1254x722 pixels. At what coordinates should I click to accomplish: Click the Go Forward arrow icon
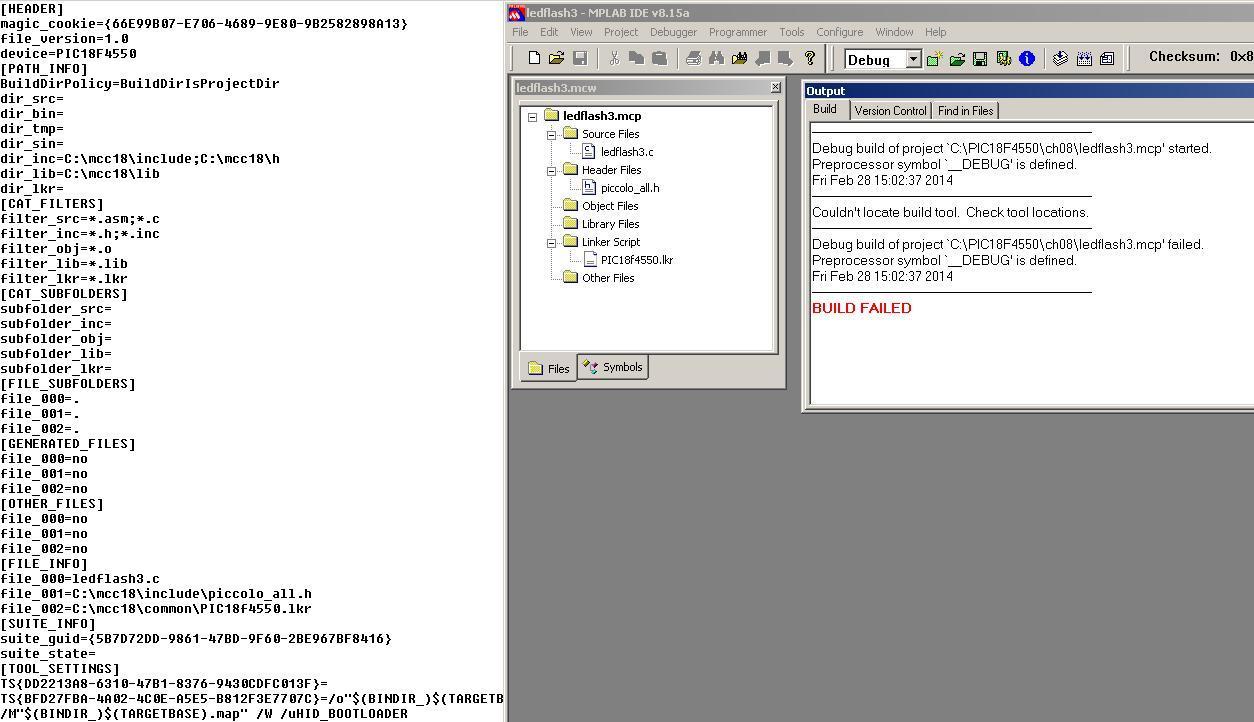point(786,59)
